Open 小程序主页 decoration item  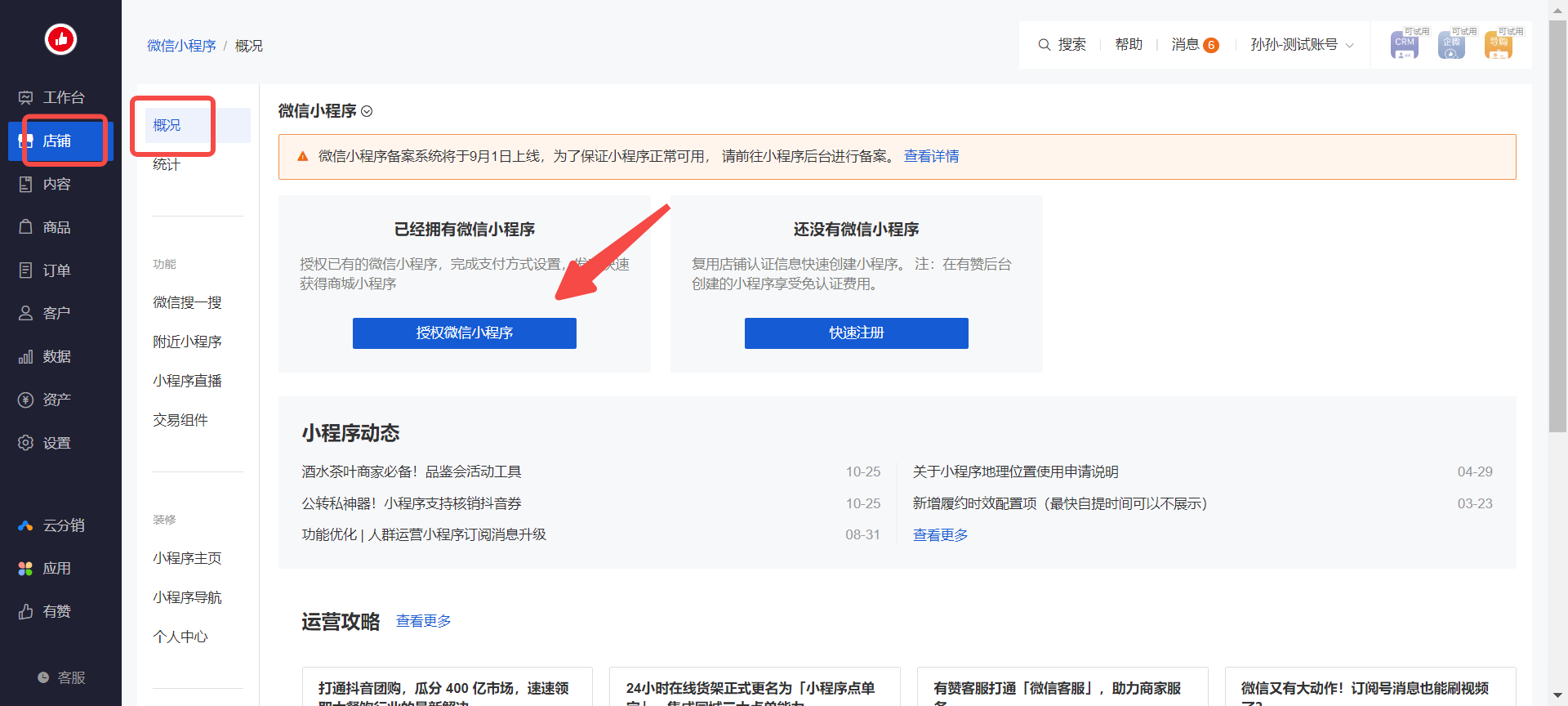tap(187, 558)
